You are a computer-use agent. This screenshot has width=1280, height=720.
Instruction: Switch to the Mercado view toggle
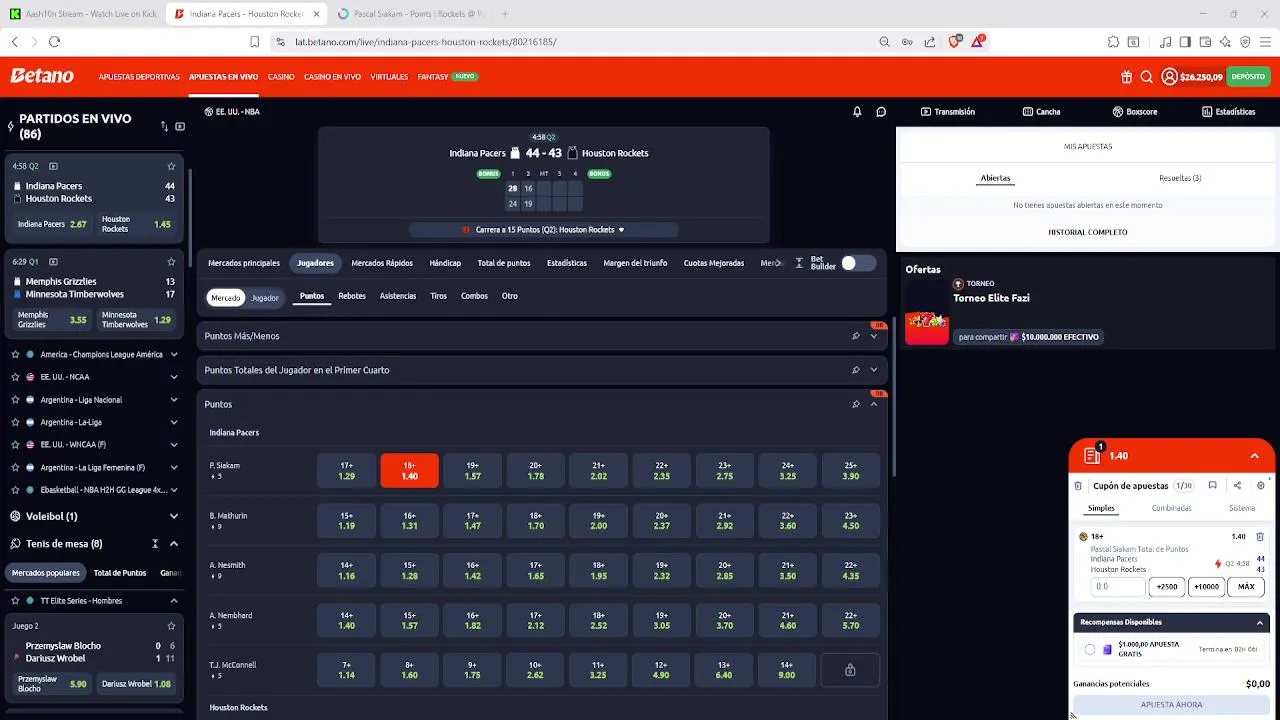tap(226, 298)
